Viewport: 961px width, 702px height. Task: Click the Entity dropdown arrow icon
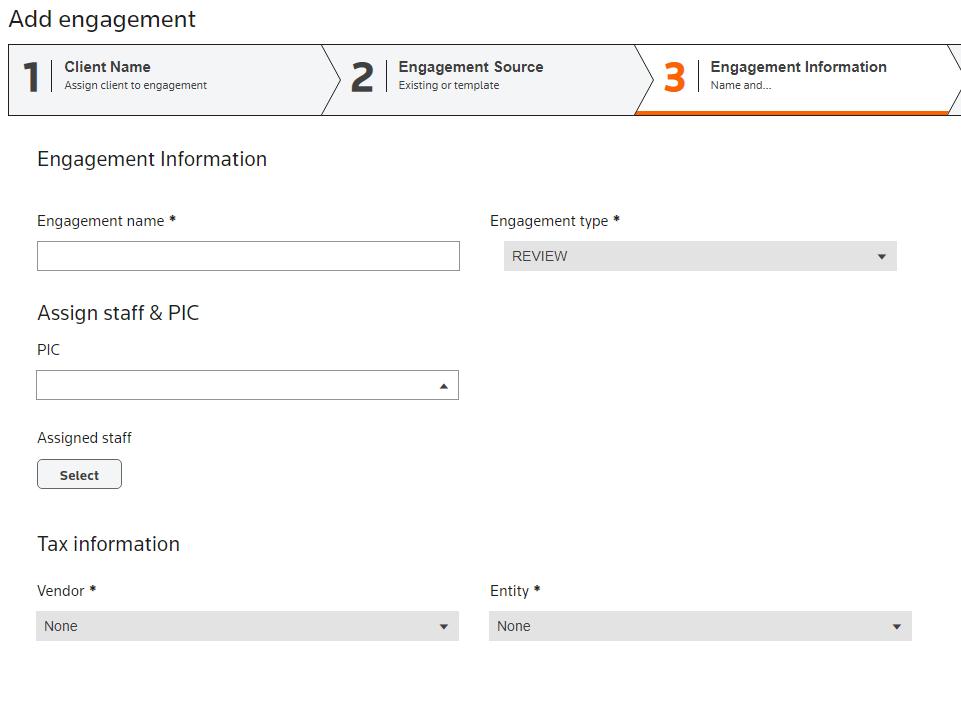click(x=896, y=627)
